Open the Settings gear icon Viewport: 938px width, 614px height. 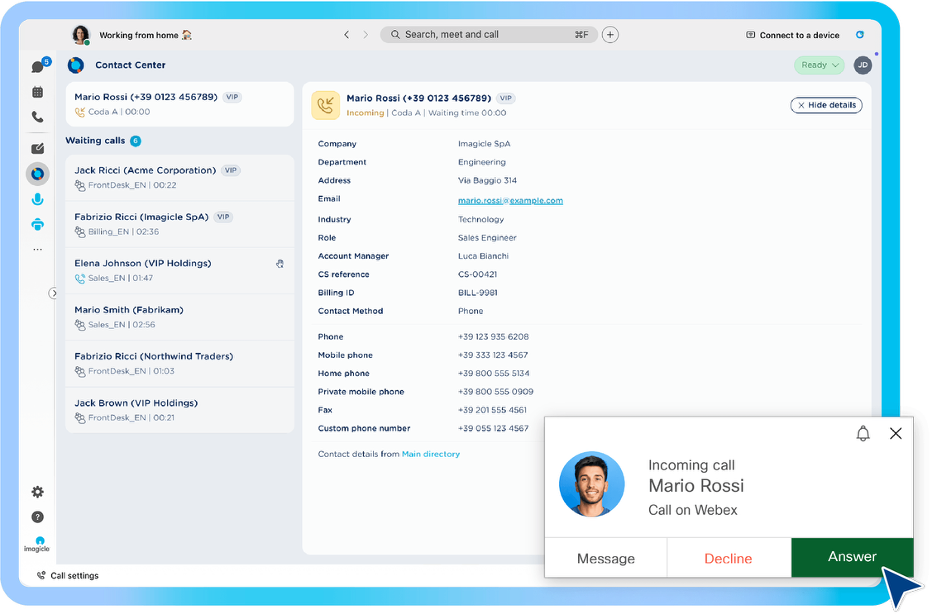click(38, 492)
